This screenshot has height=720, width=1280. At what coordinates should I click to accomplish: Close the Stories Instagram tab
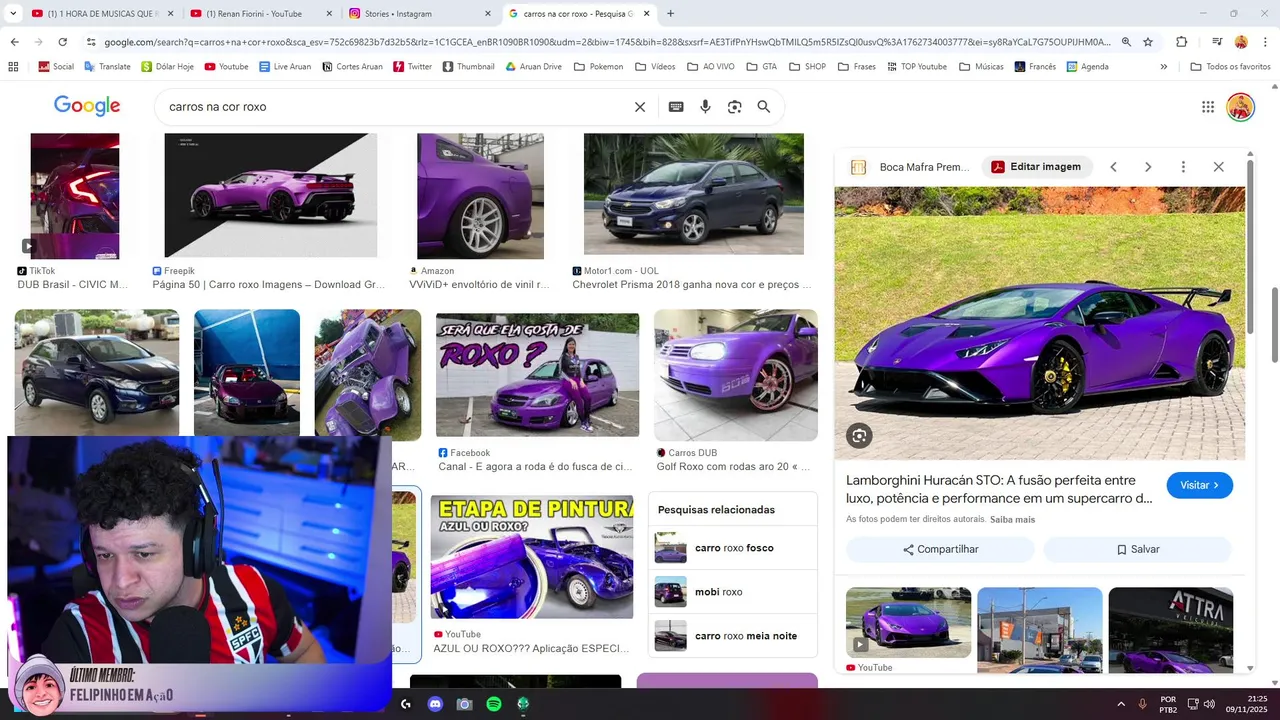tap(488, 14)
